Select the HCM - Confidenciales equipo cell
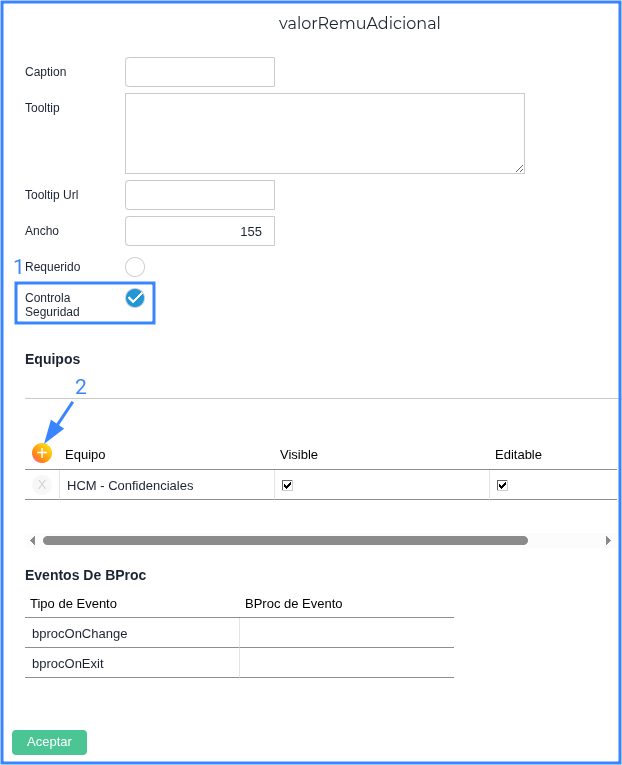 point(165,485)
